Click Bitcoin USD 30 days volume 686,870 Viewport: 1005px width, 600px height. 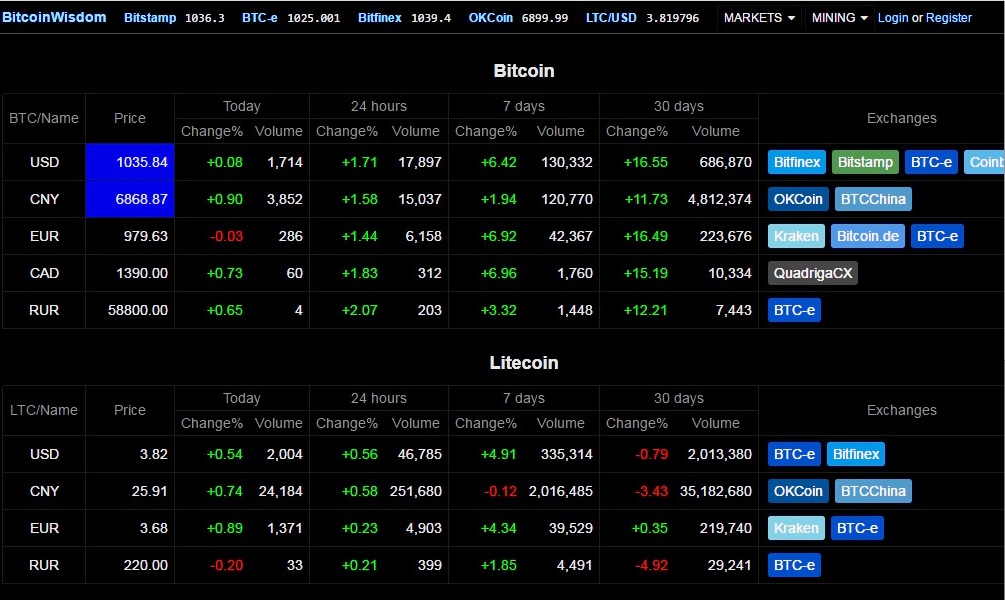coord(726,162)
